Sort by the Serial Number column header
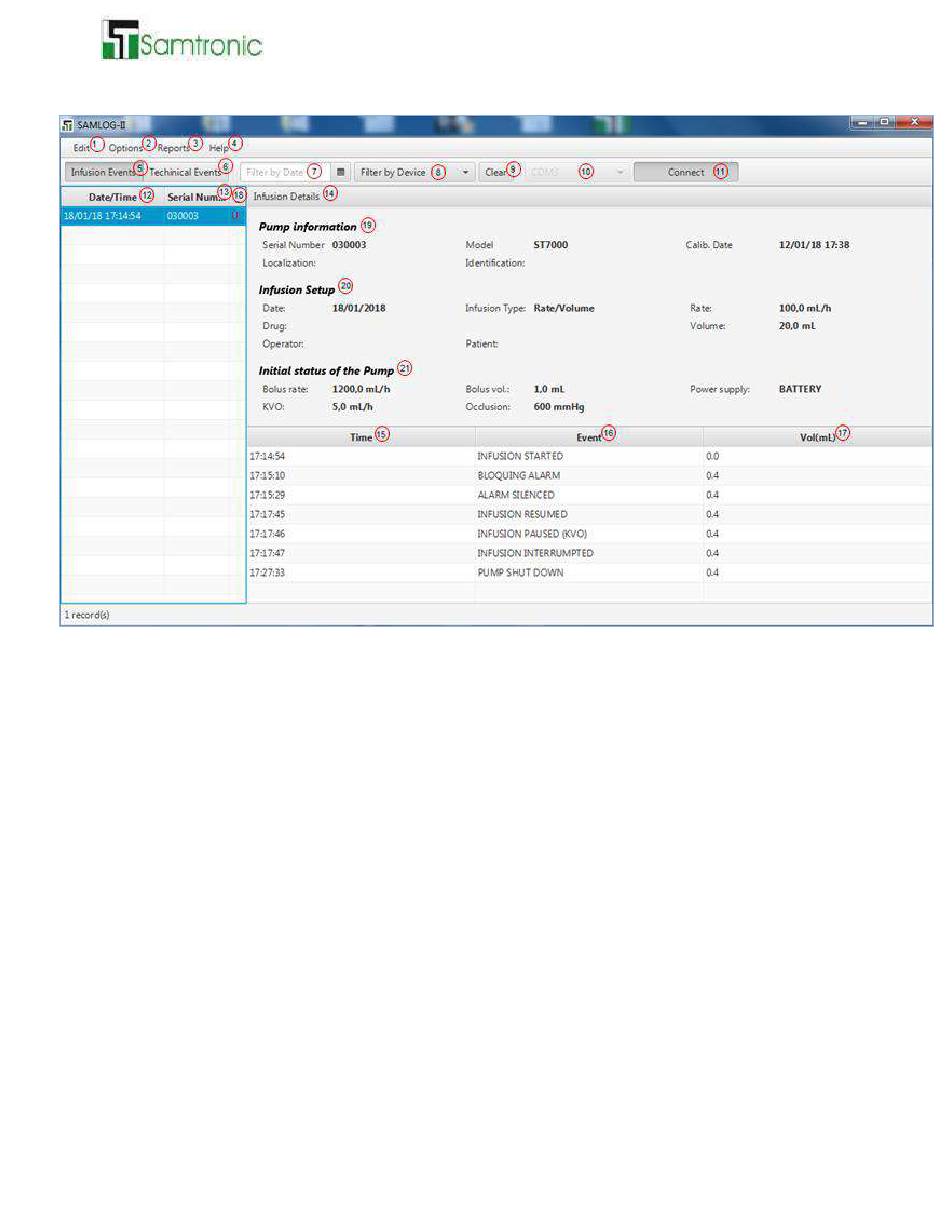 (196, 197)
